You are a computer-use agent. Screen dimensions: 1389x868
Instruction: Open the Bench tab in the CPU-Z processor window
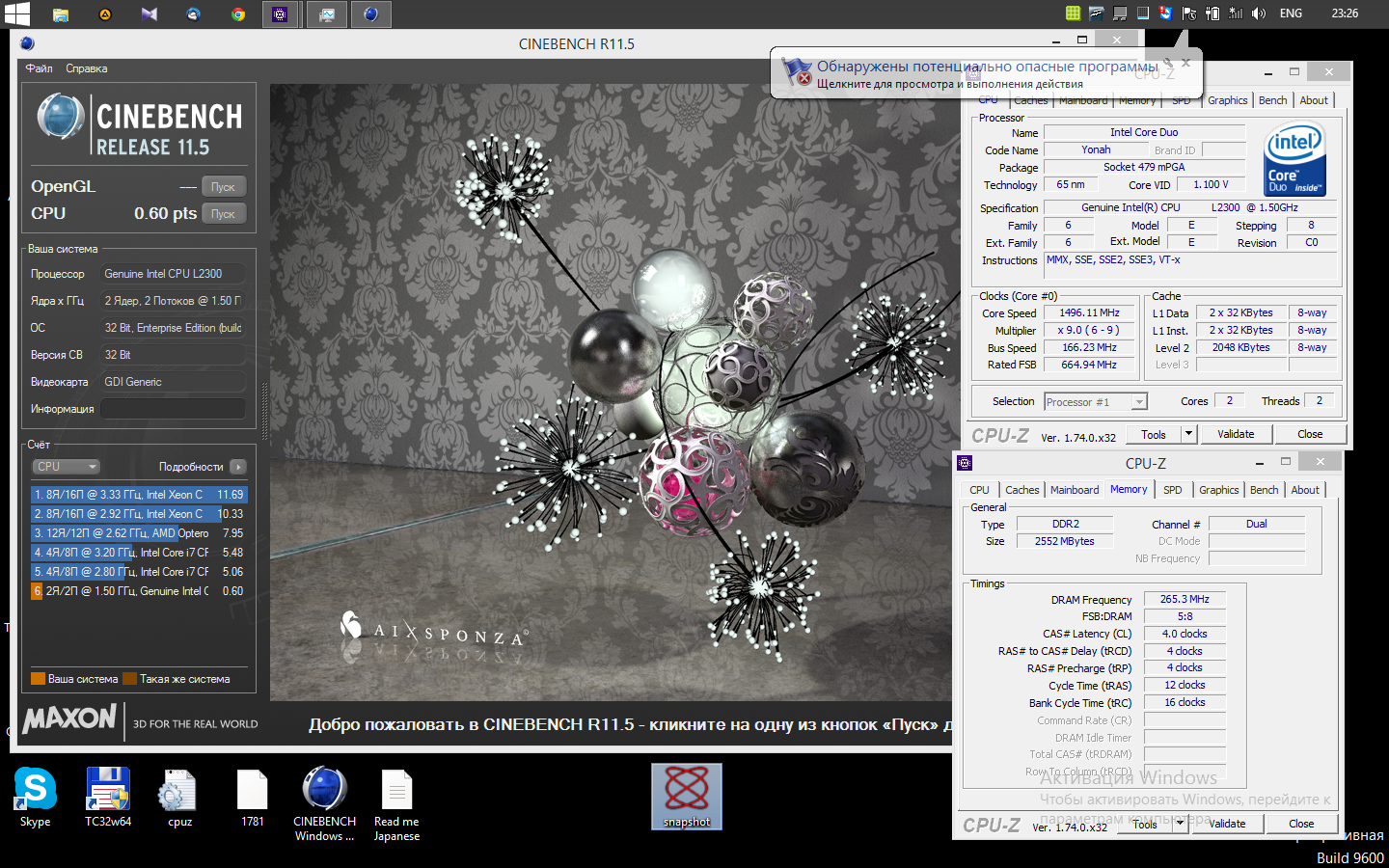coord(1273,100)
